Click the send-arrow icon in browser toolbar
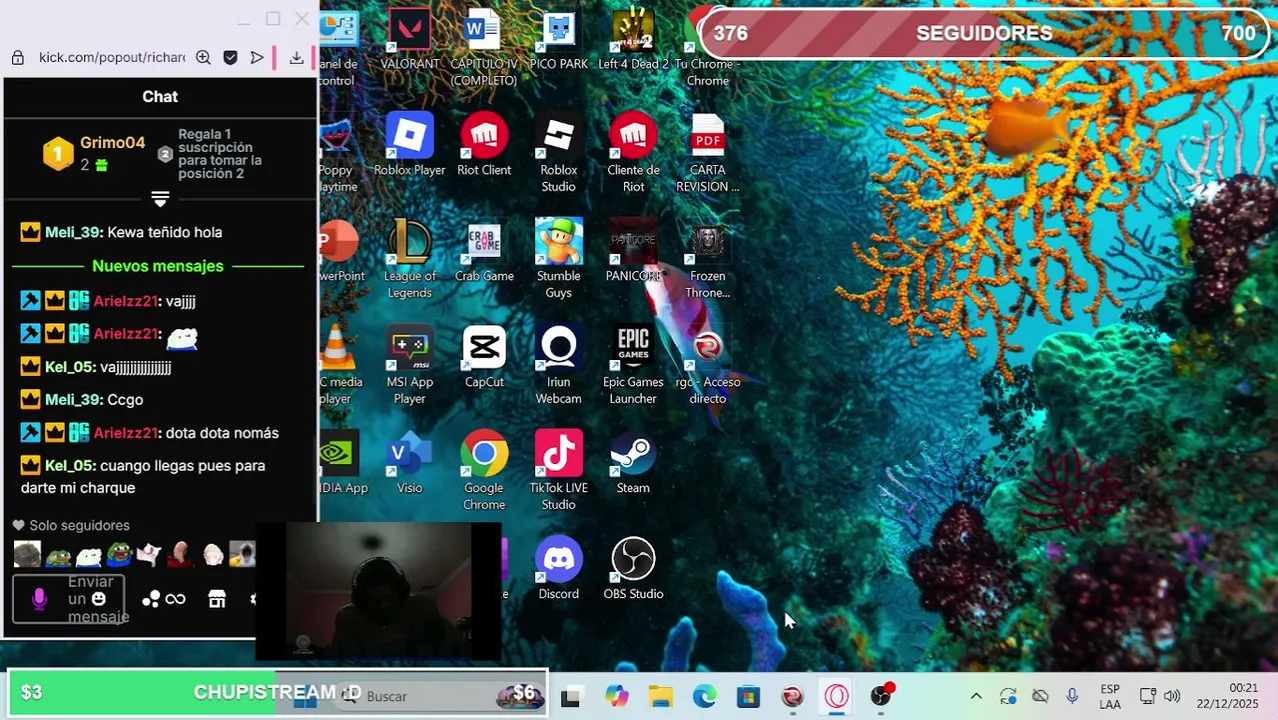Screen dimensions: 1278x720 pos(257,58)
